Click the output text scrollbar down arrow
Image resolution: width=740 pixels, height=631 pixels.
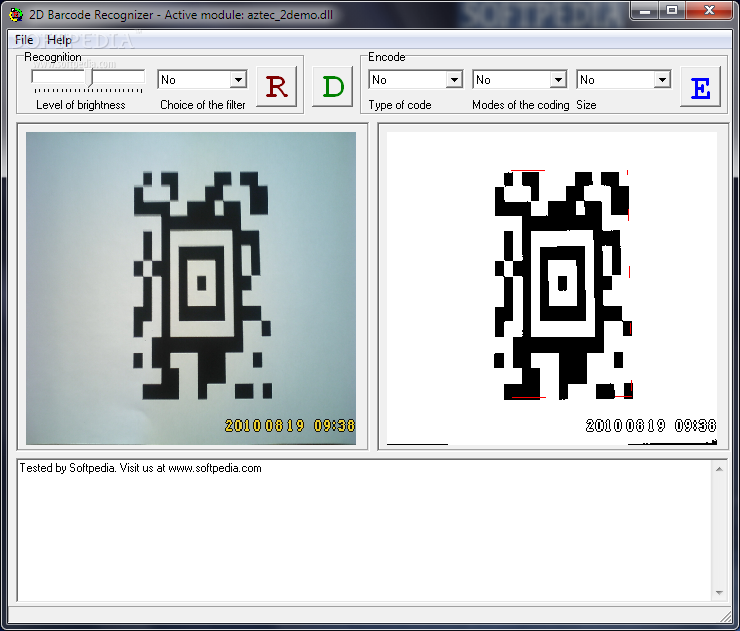point(719,593)
